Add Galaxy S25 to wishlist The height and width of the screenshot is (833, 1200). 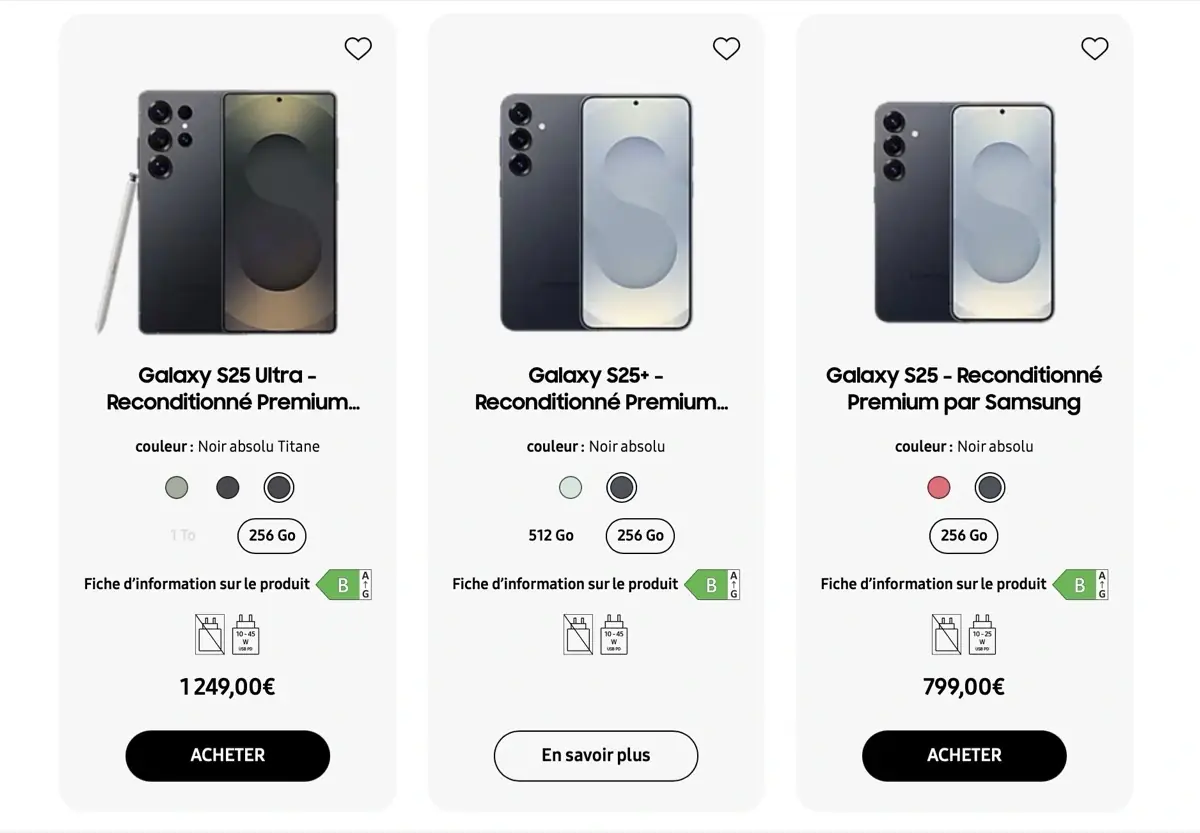point(1094,48)
